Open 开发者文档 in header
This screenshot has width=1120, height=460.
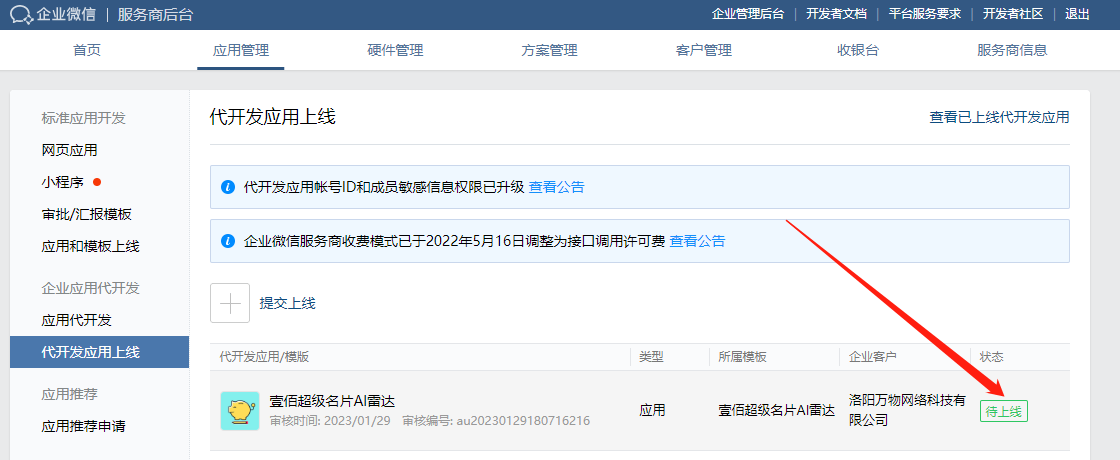(836, 14)
